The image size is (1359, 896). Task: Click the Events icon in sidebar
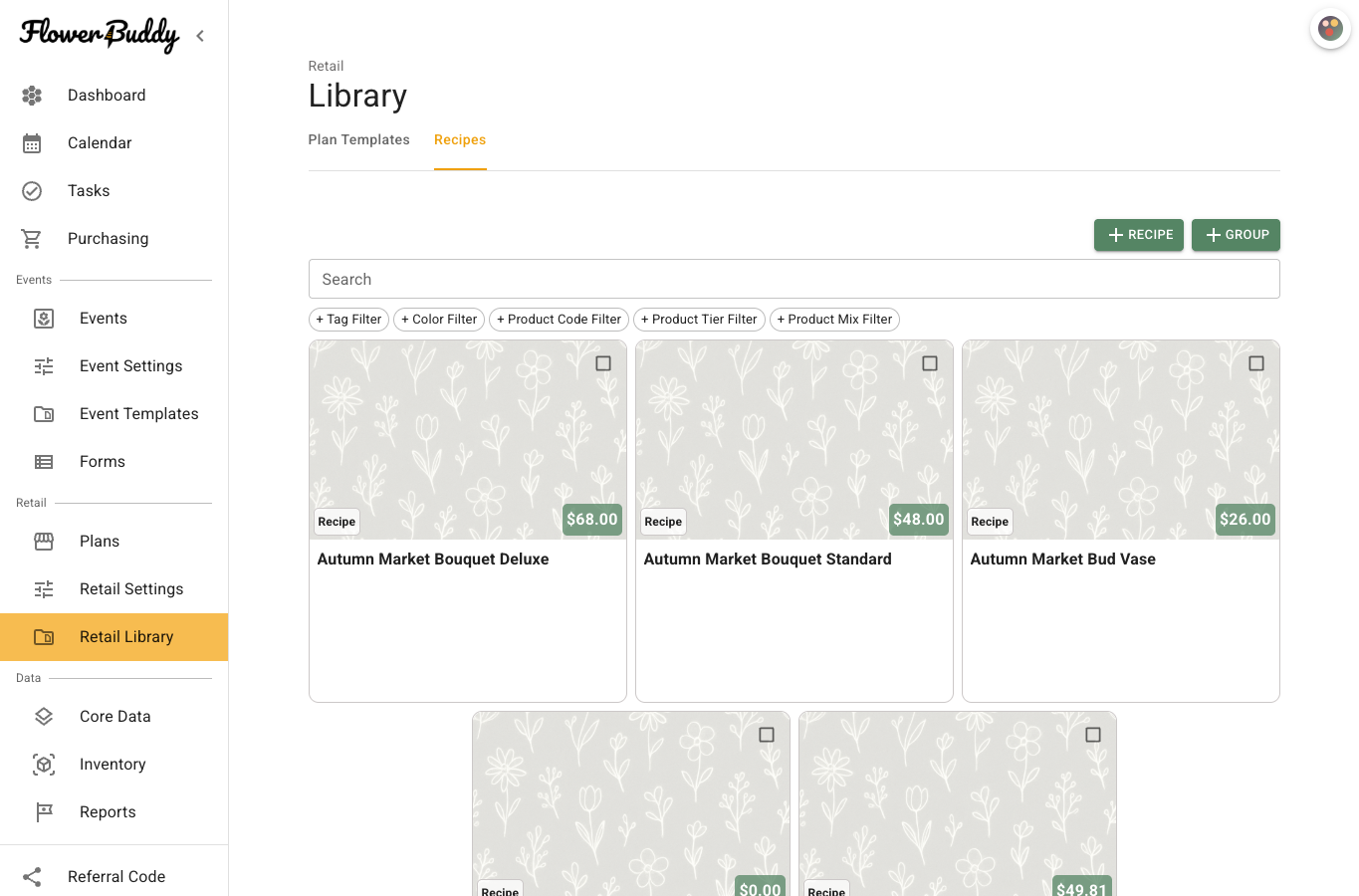coord(44,319)
